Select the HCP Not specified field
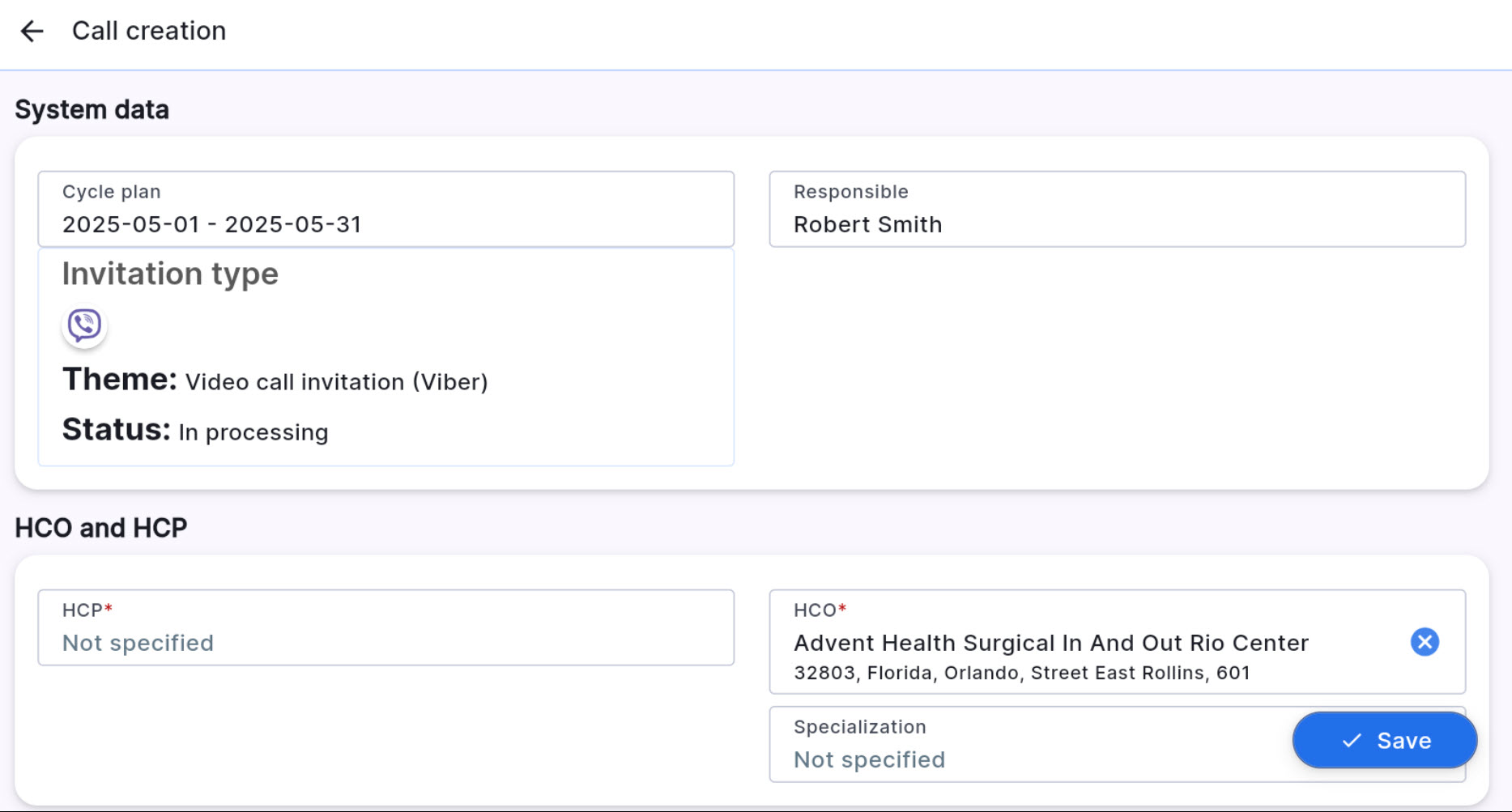Viewport: 1512px width, 812px height. [385, 628]
